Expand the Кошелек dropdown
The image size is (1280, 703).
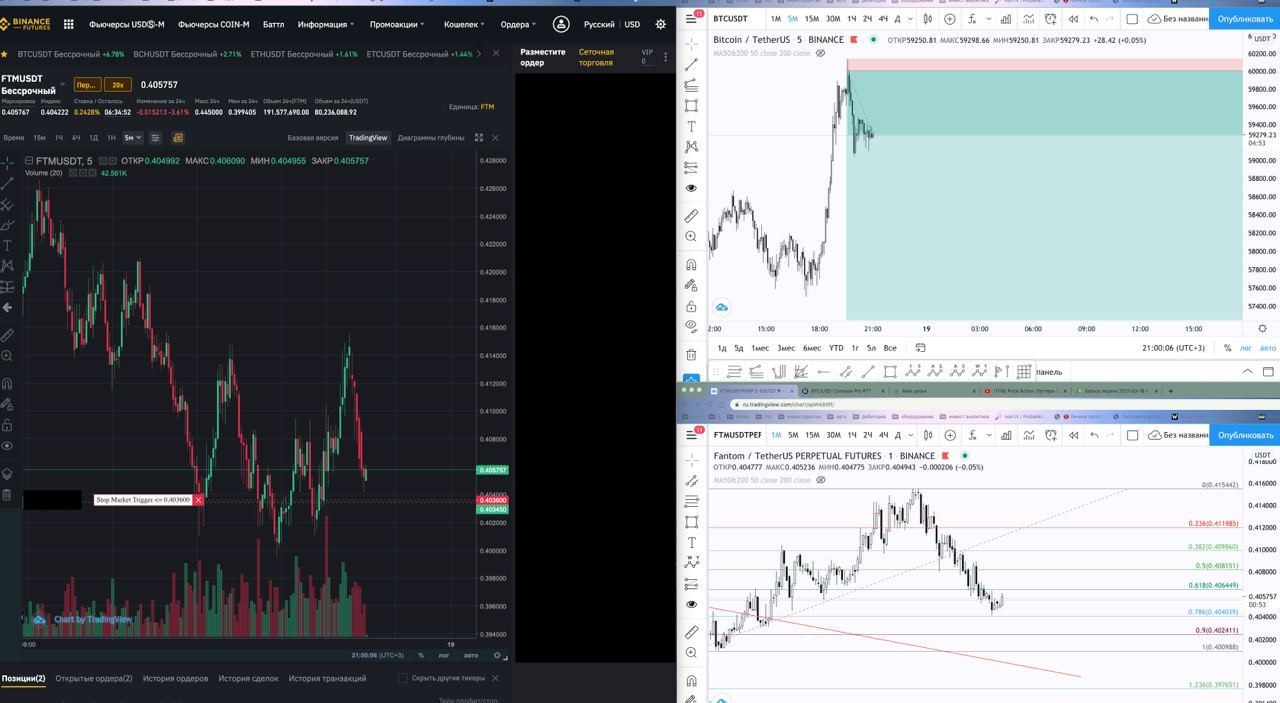click(465, 24)
